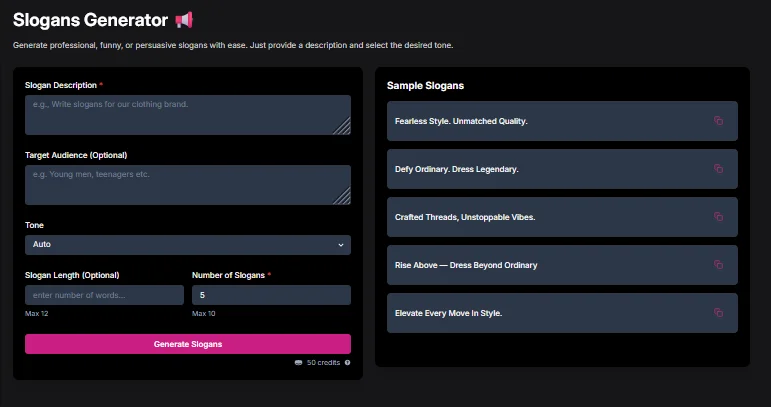Select the Number of Slogans field
The height and width of the screenshot is (407, 771).
pyautogui.click(x=271, y=295)
